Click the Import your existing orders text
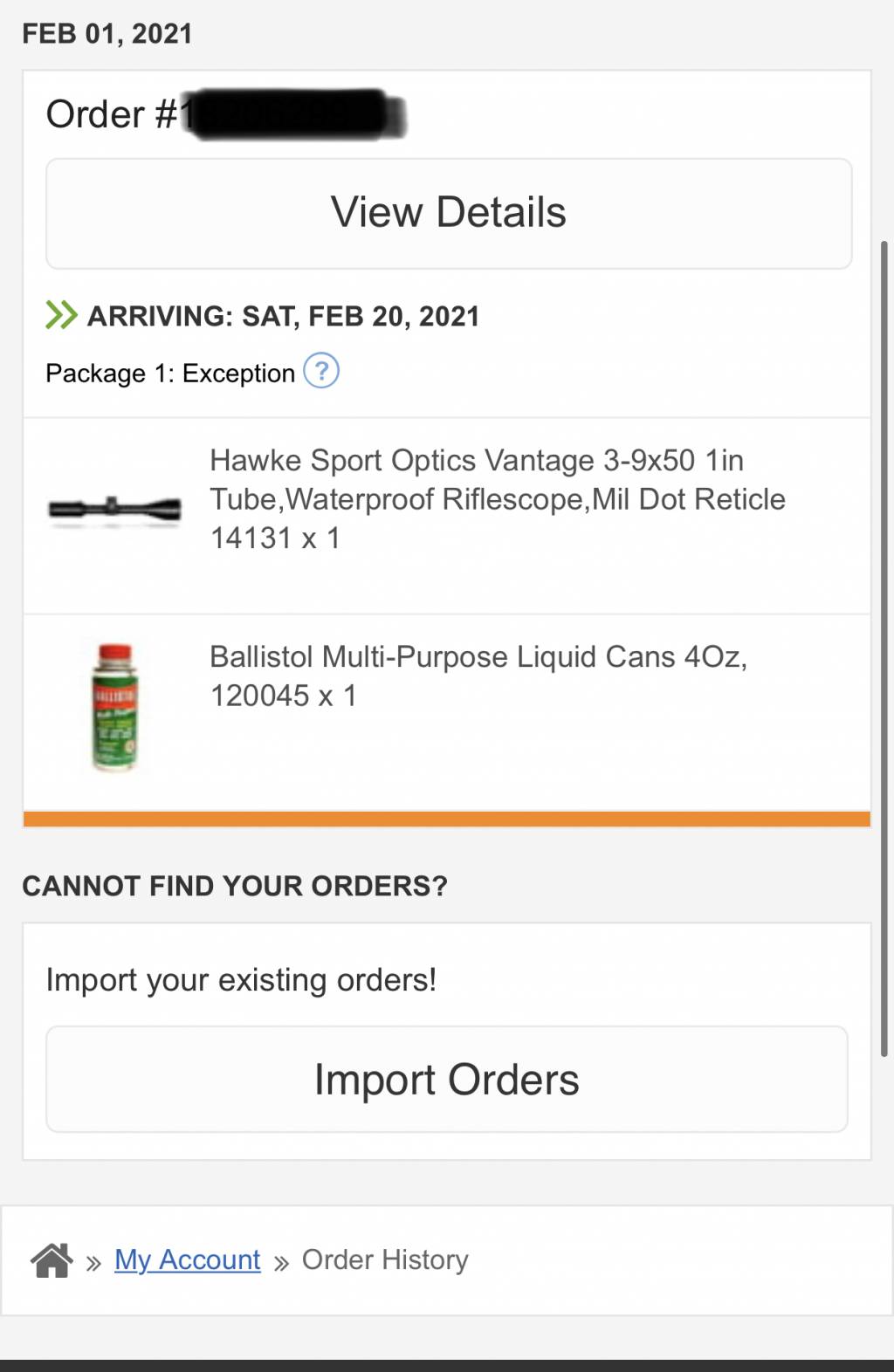Viewport: 894px width, 1372px height. click(x=241, y=980)
